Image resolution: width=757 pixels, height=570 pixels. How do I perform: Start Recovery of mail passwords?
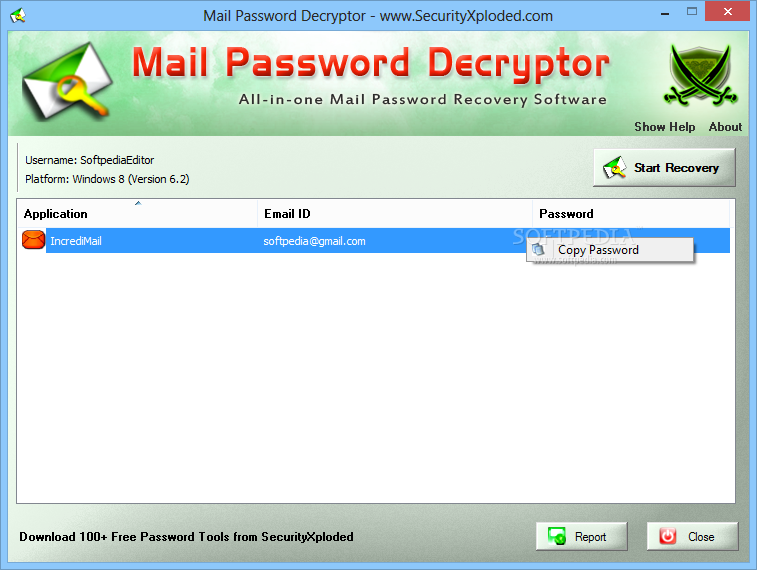point(664,167)
